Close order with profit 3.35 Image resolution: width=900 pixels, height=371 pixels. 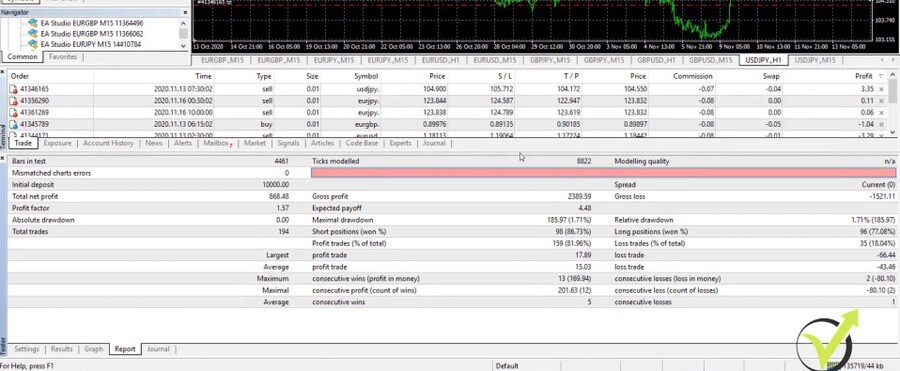click(882, 89)
